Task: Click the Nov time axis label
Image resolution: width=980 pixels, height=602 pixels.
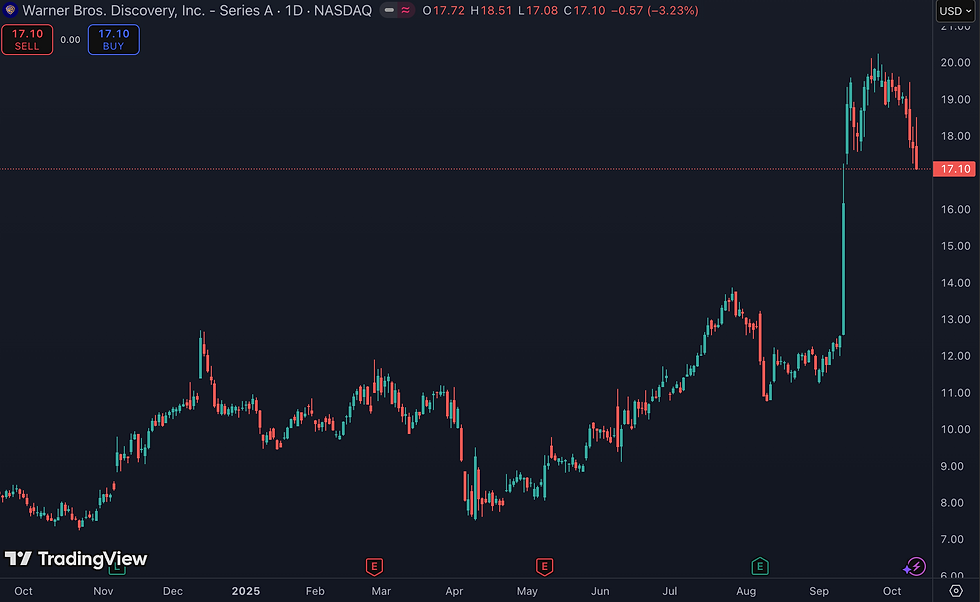Action: (x=103, y=591)
